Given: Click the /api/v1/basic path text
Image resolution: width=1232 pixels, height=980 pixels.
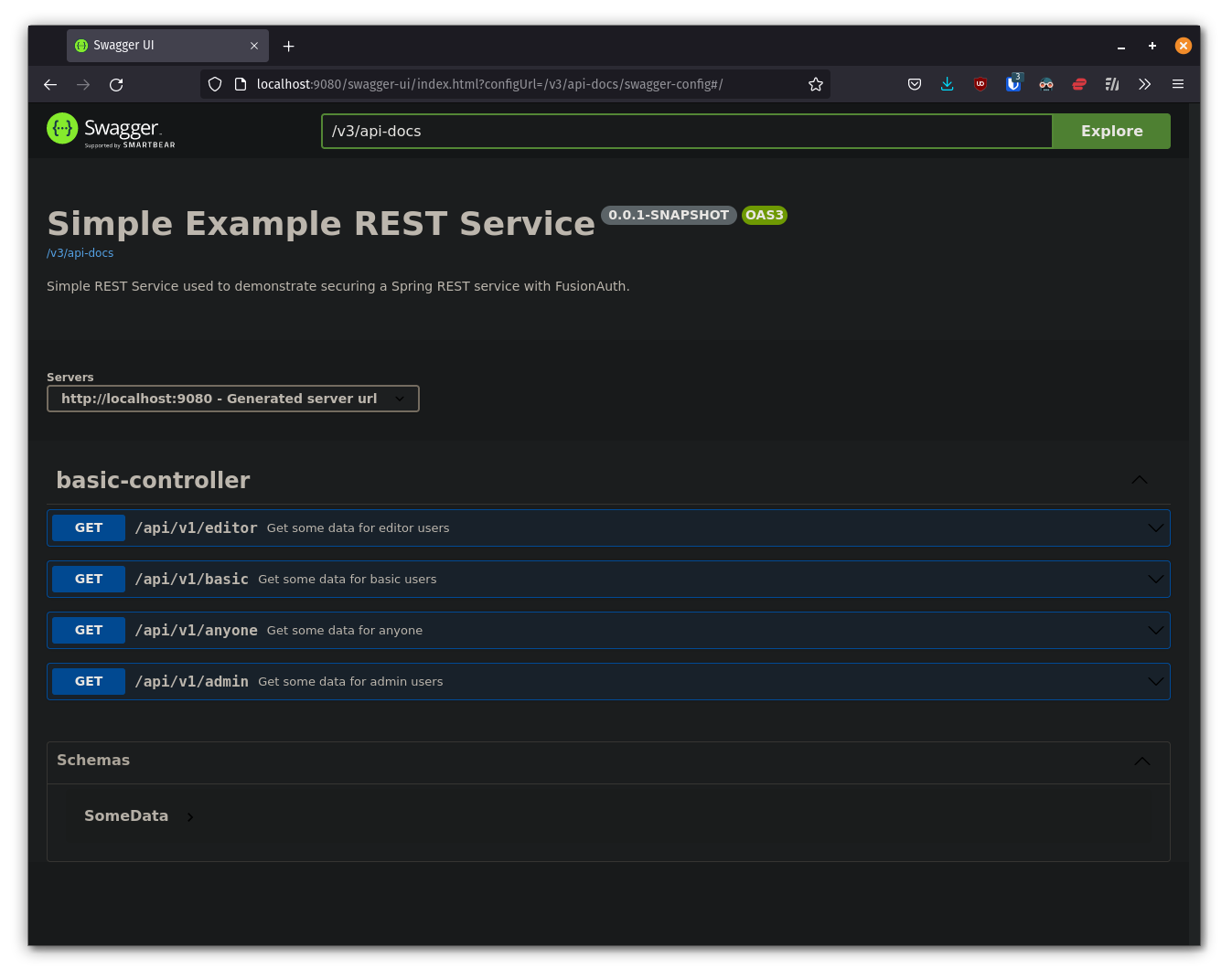Looking at the screenshot, I should (191, 579).
